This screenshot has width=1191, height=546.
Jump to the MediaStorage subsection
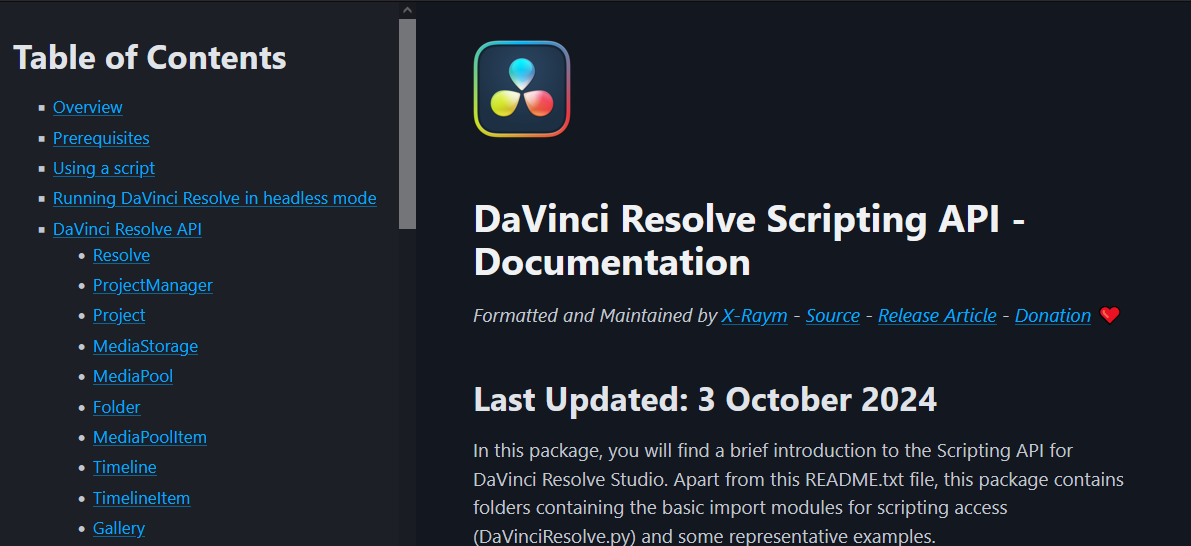click(145, 346)
